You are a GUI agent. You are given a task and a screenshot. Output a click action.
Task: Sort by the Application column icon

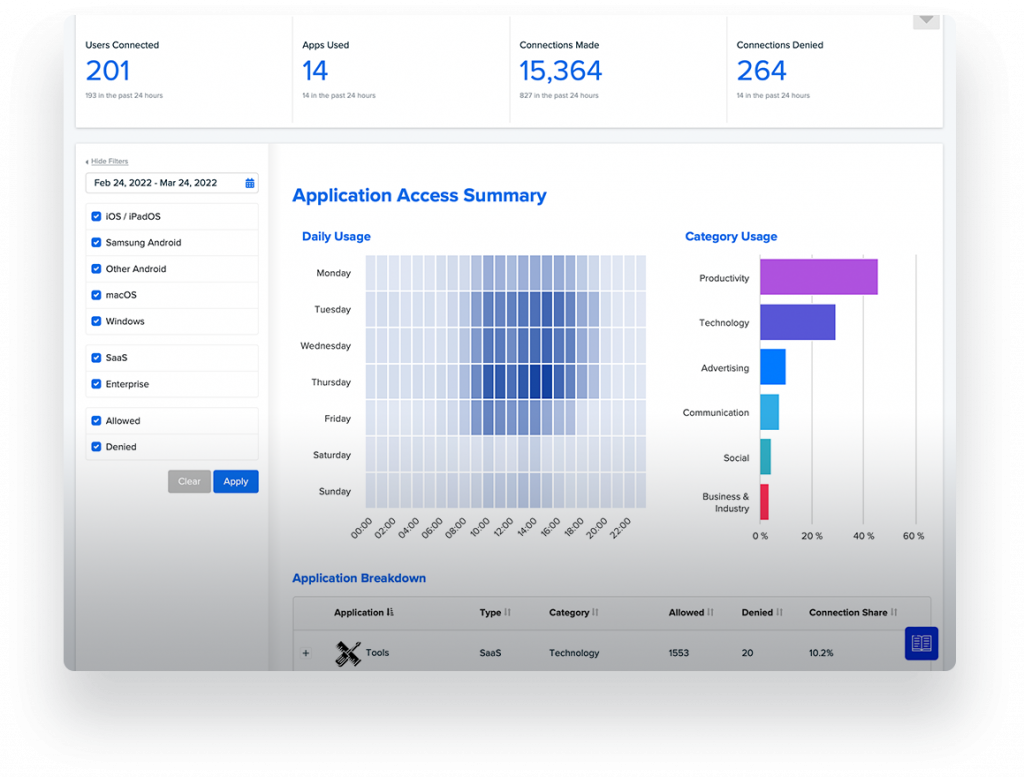(x=390, y=612)
